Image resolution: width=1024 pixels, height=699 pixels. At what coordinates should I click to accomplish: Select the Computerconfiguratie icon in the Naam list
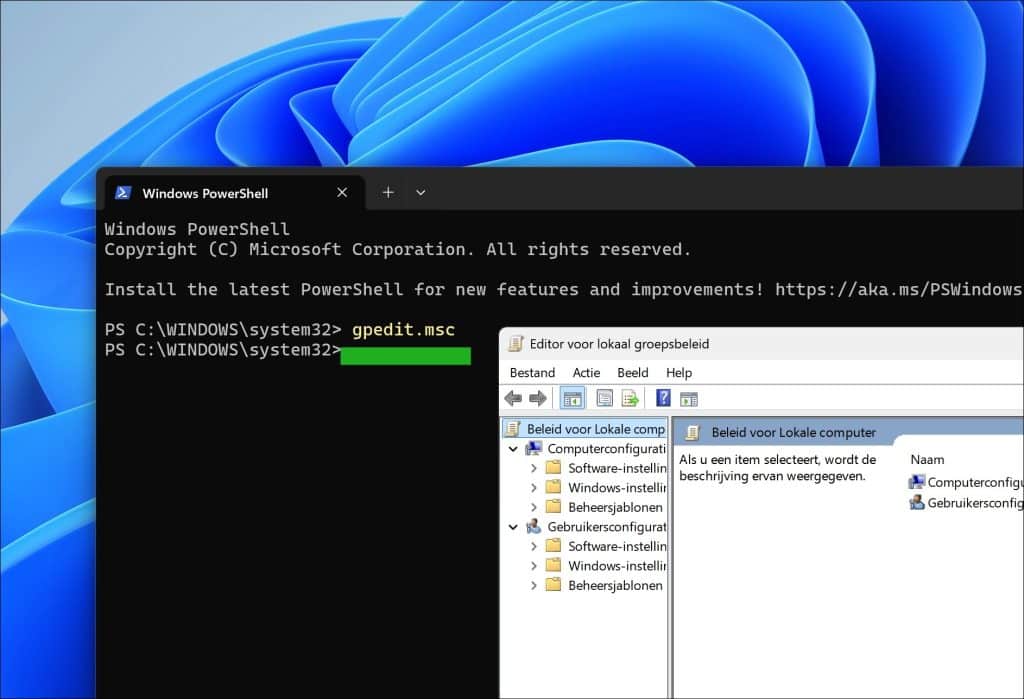pyautogui.click(x=917, y=481)
